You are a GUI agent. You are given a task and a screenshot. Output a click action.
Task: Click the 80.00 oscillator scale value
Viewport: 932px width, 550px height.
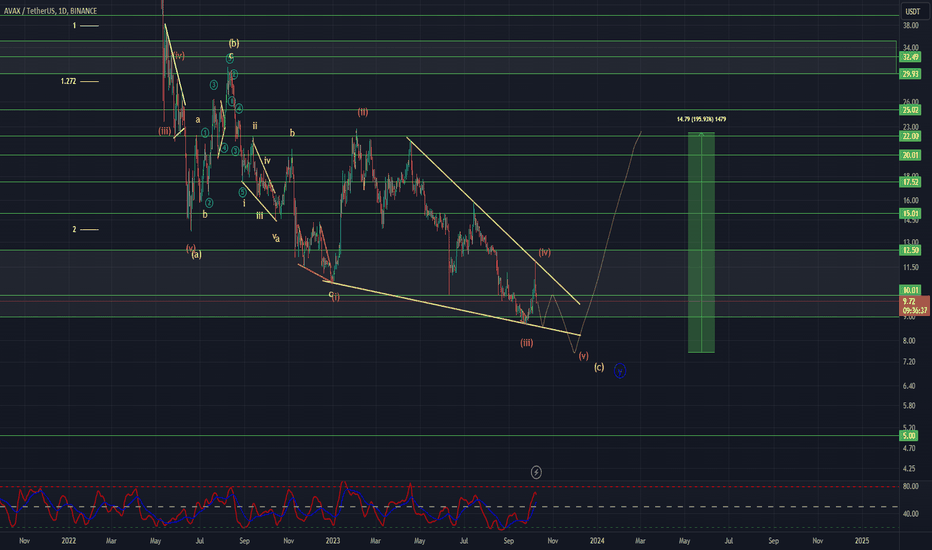pos(910,486)
